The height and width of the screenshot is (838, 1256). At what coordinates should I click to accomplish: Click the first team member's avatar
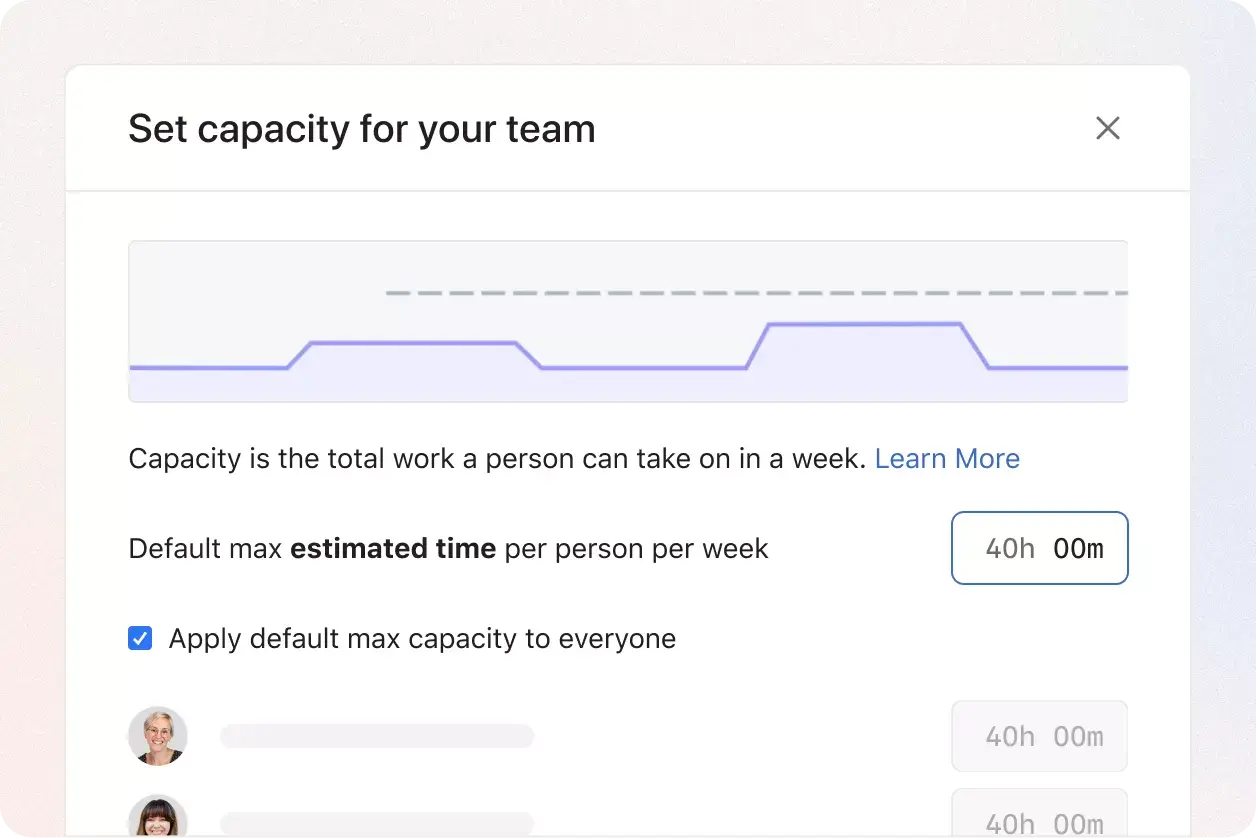tap(158, 736)
